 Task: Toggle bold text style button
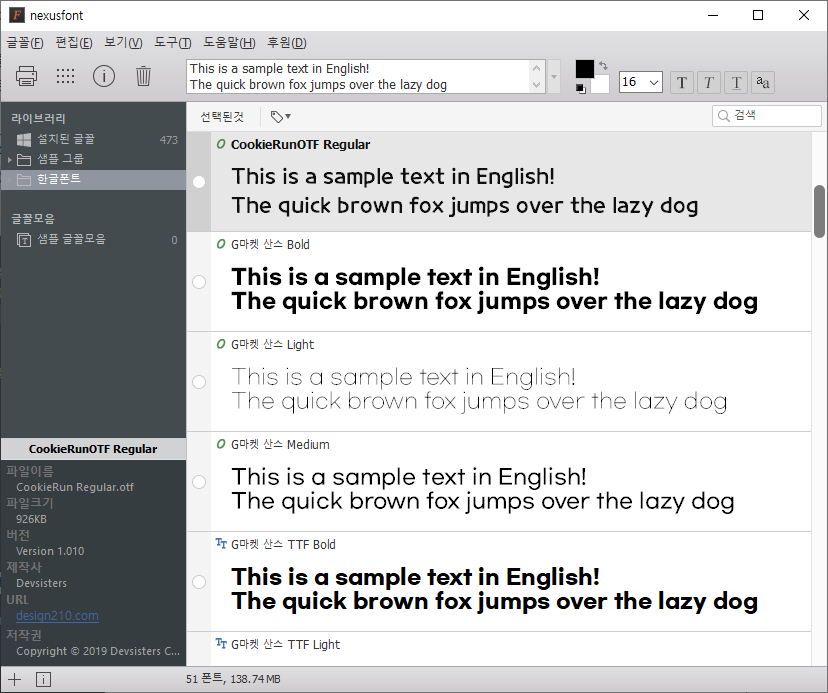coord(682,82)
